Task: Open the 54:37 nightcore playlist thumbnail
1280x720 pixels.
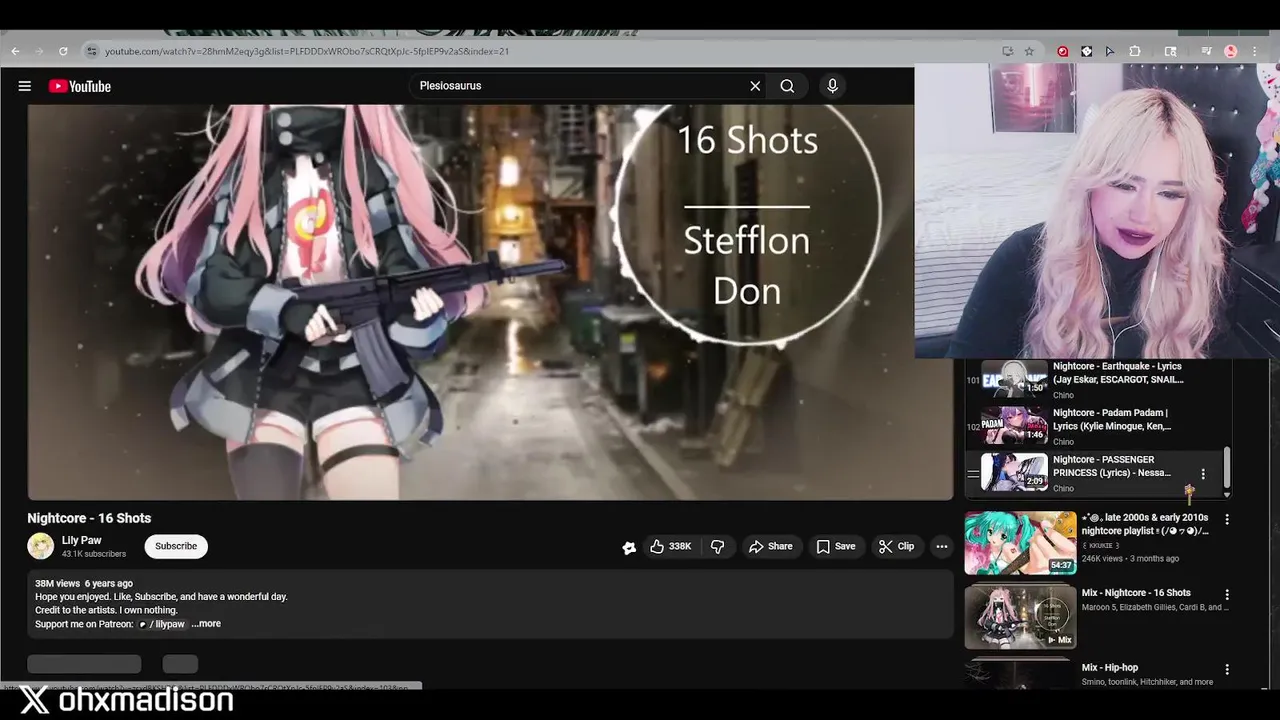Action: (1020, 543)
